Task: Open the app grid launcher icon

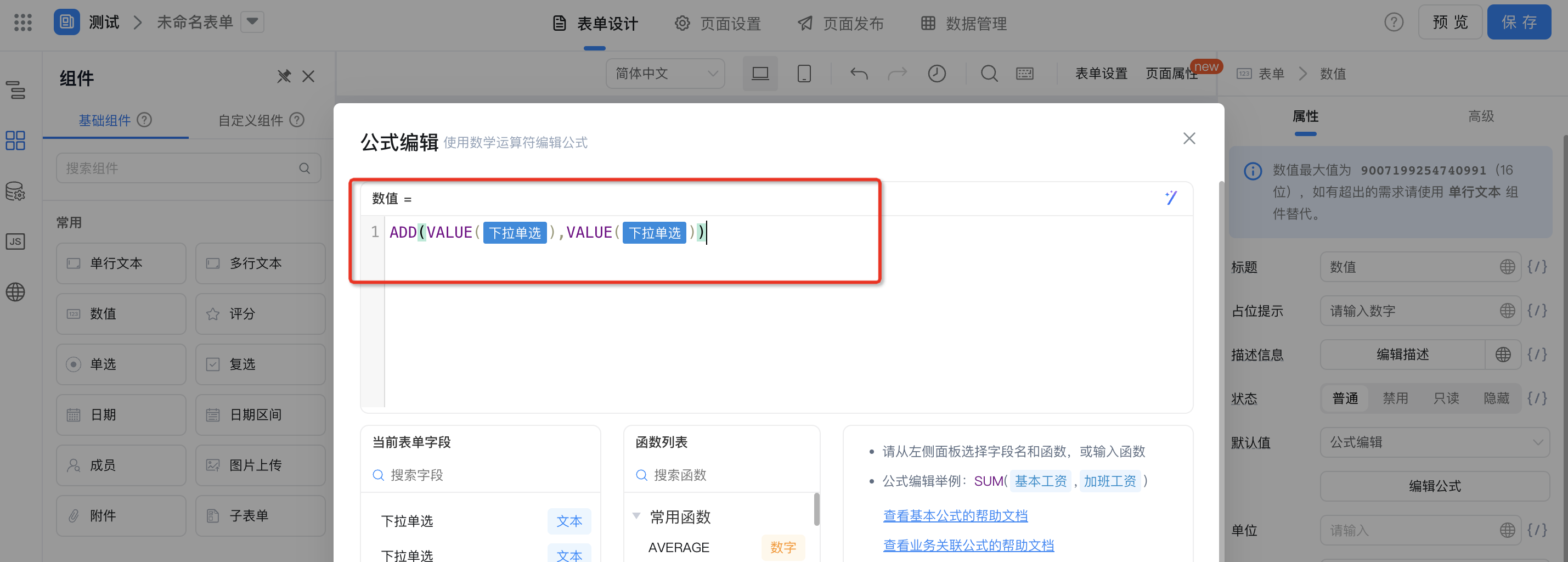Action: [x=22, y=23]
